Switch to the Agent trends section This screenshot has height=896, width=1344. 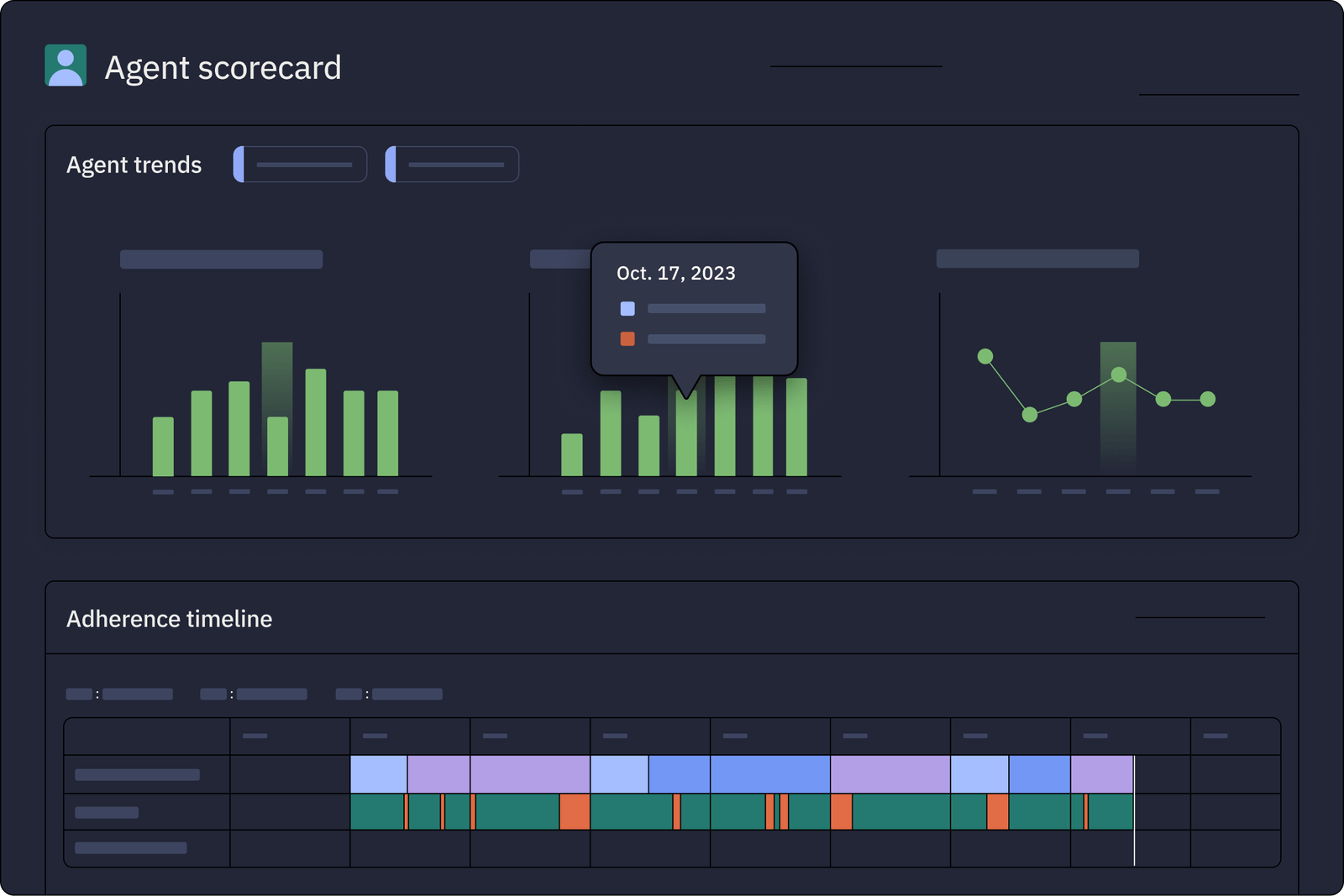coord(134,165)
